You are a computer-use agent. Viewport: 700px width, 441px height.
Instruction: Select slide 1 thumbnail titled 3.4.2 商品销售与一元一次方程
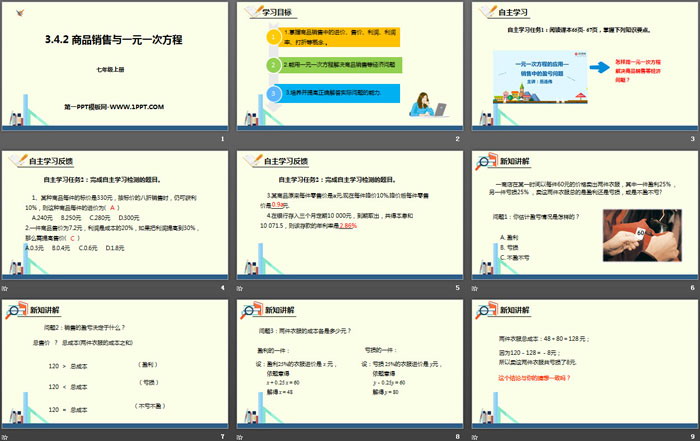[115, 66]
